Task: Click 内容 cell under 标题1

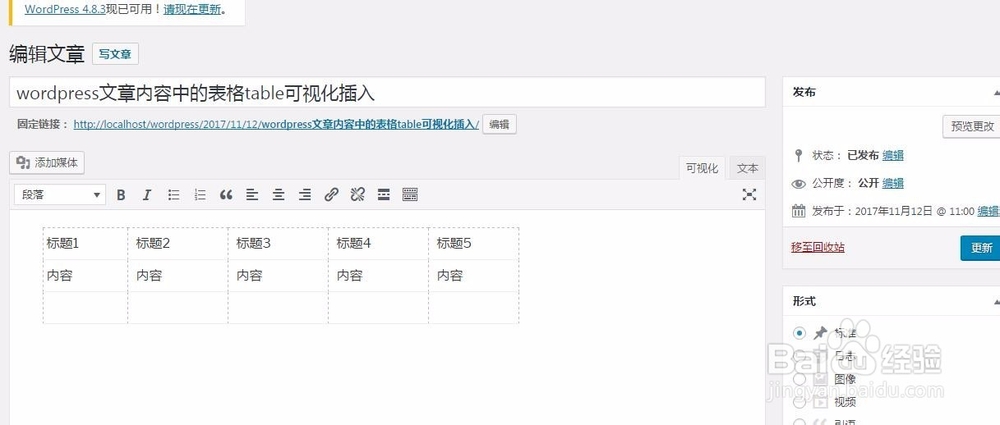Action: coord(85,276)
